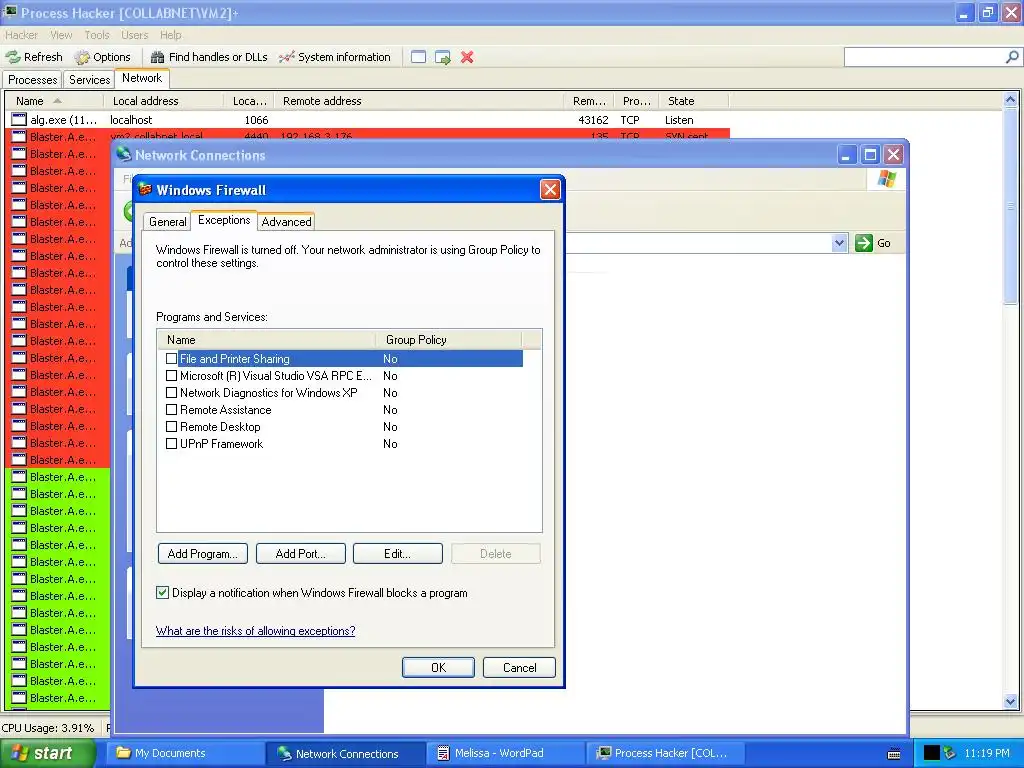Select the Exceptions tab in Windows Firewall
Screen dimensions: 1024x768
224,221
